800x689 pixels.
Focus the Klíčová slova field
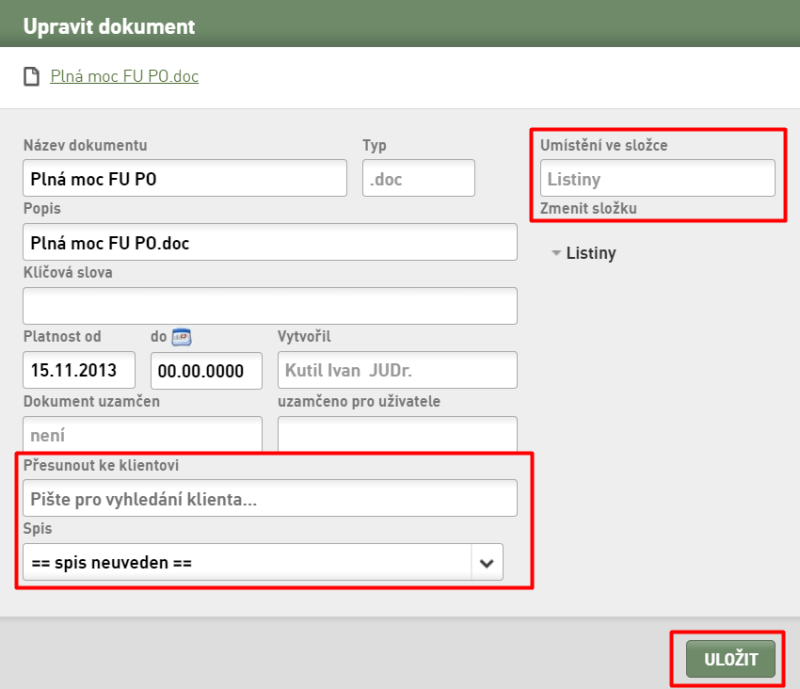pyautogui.click(x=270, y=306)
